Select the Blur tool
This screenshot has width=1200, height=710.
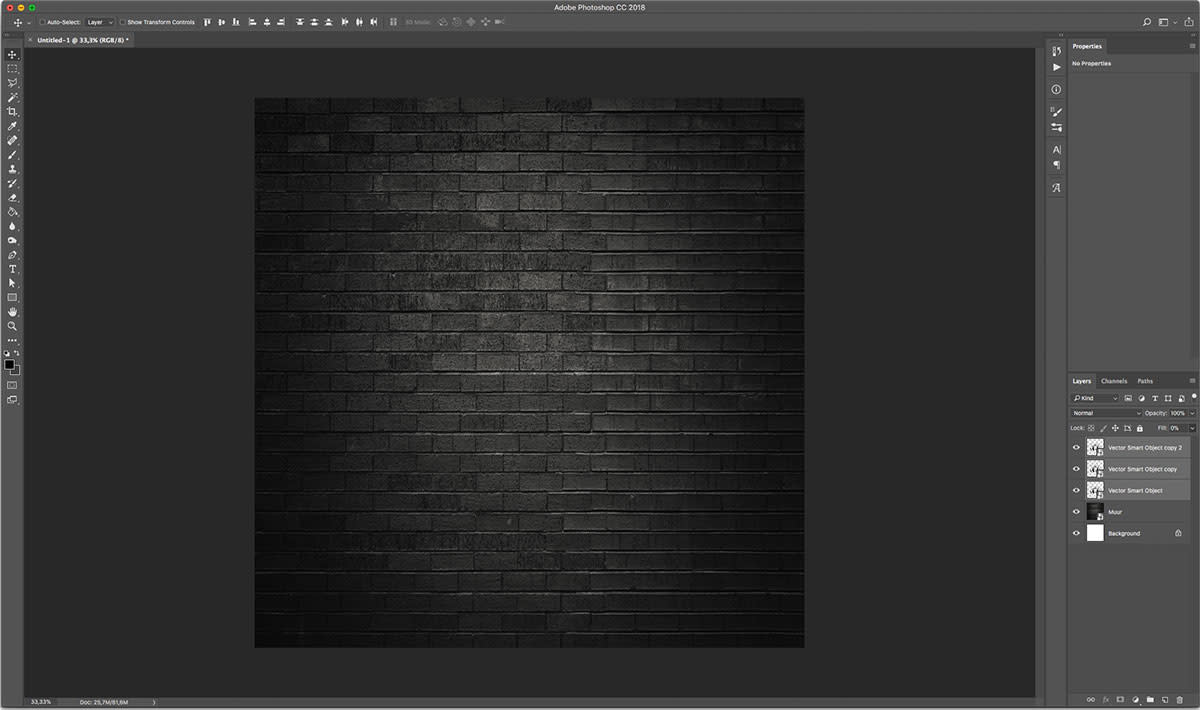[x=13, y=226]
